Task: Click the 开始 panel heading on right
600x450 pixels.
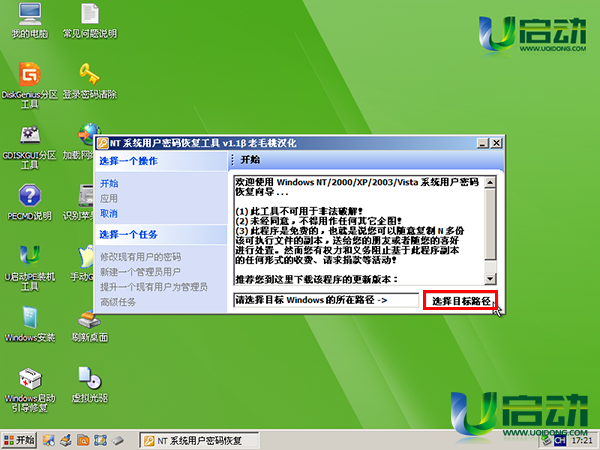Action: click(x=250, y=160)
